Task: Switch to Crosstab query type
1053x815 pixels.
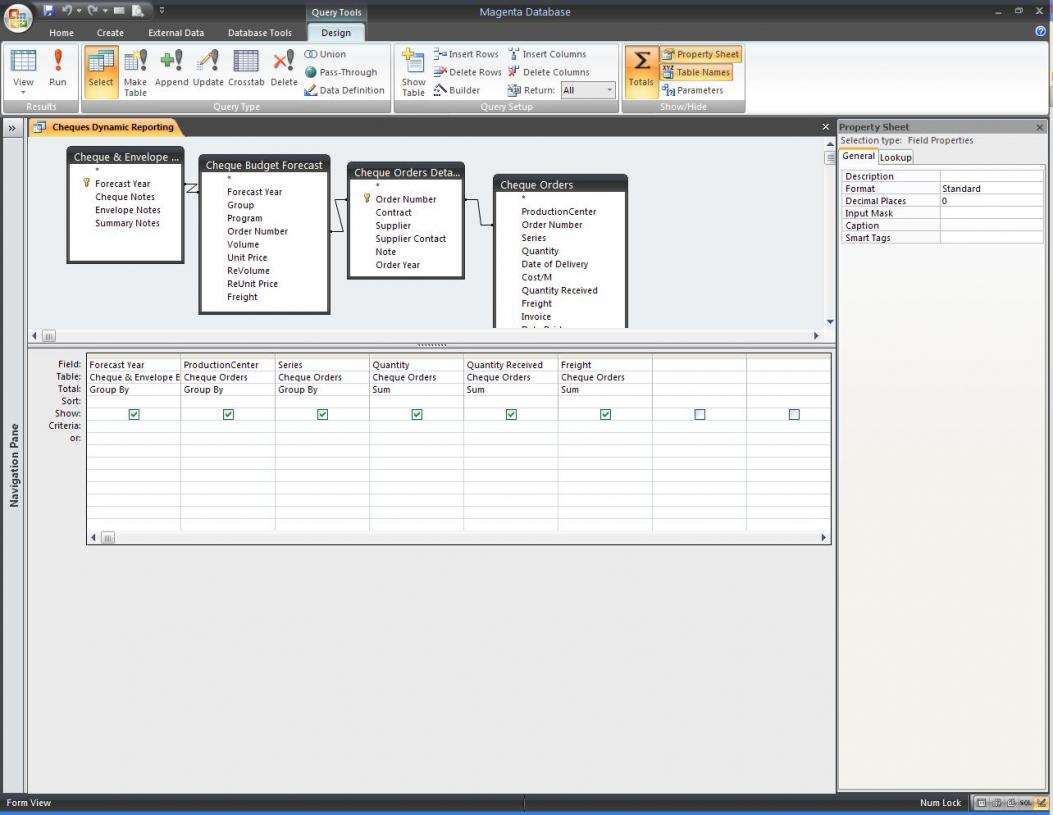Action: [246, 69]
